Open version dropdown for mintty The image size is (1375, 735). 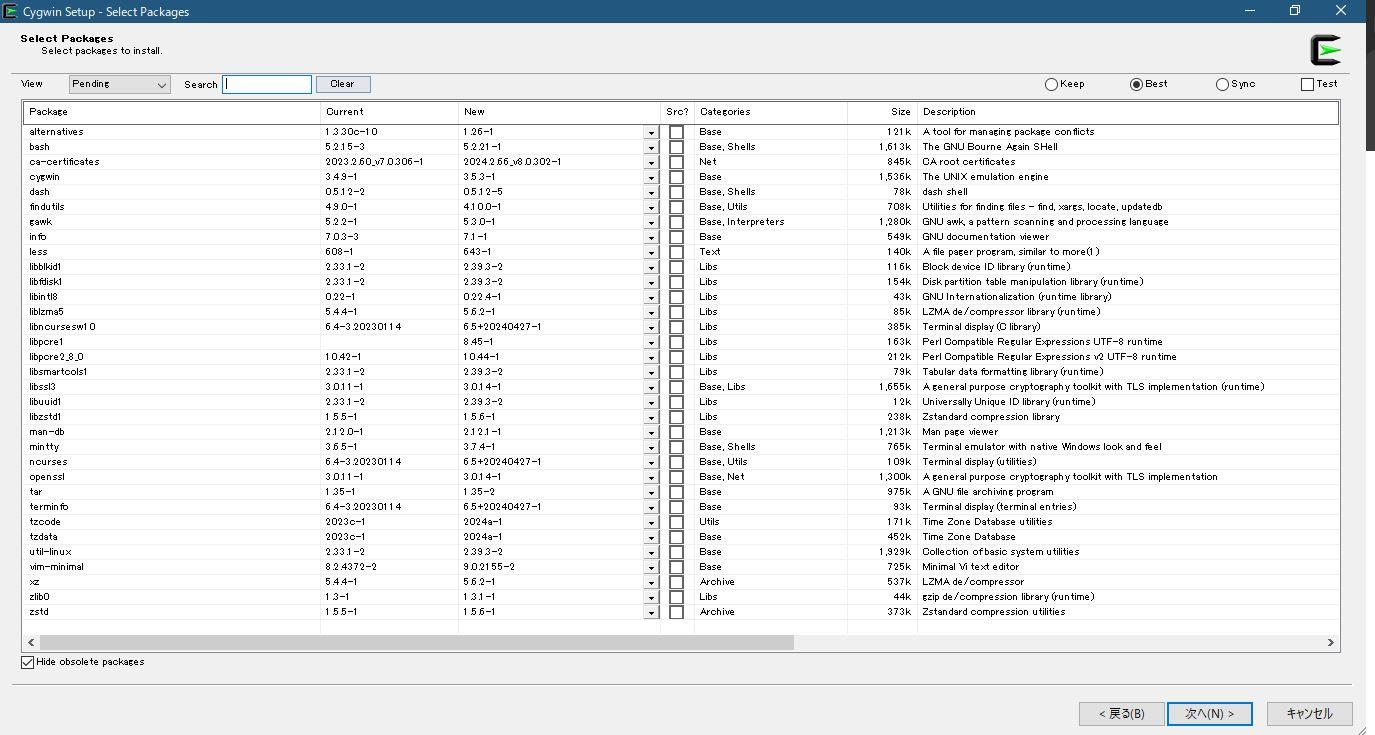click(x=651, y=447)
